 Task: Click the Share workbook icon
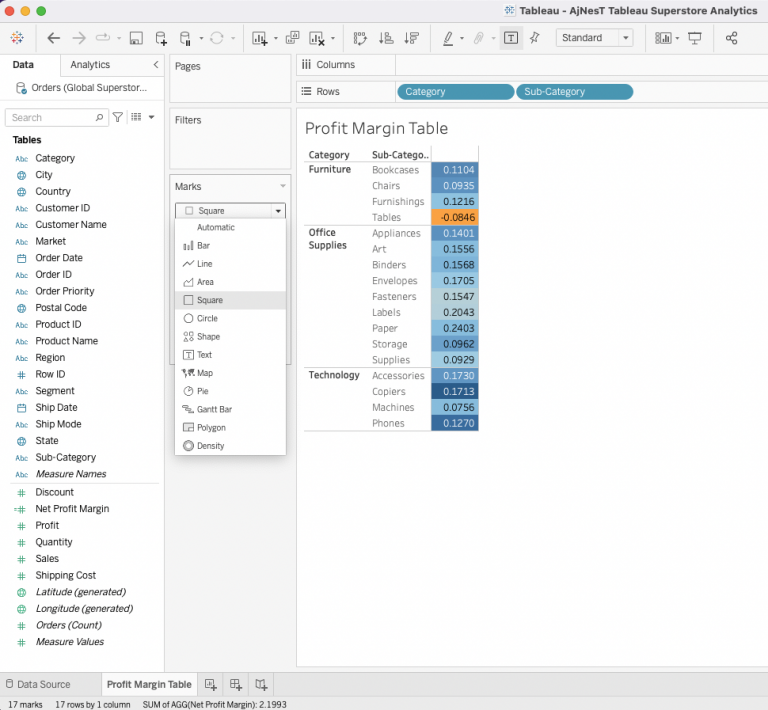coord(732,38)
